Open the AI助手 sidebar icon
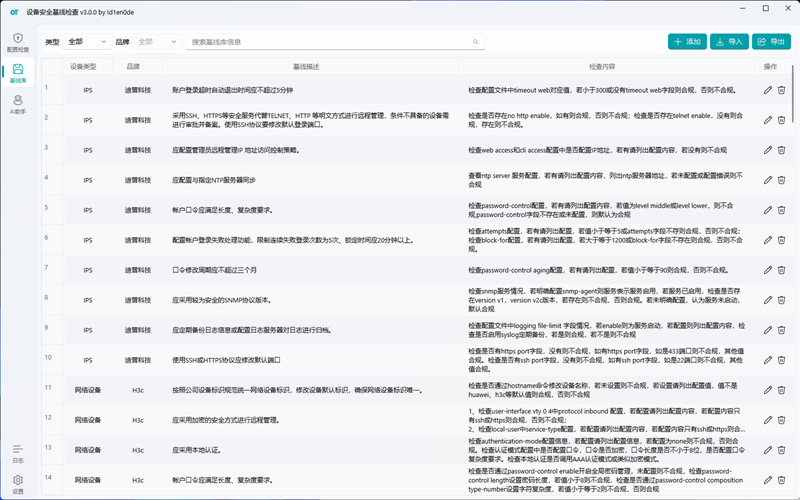 18,100
